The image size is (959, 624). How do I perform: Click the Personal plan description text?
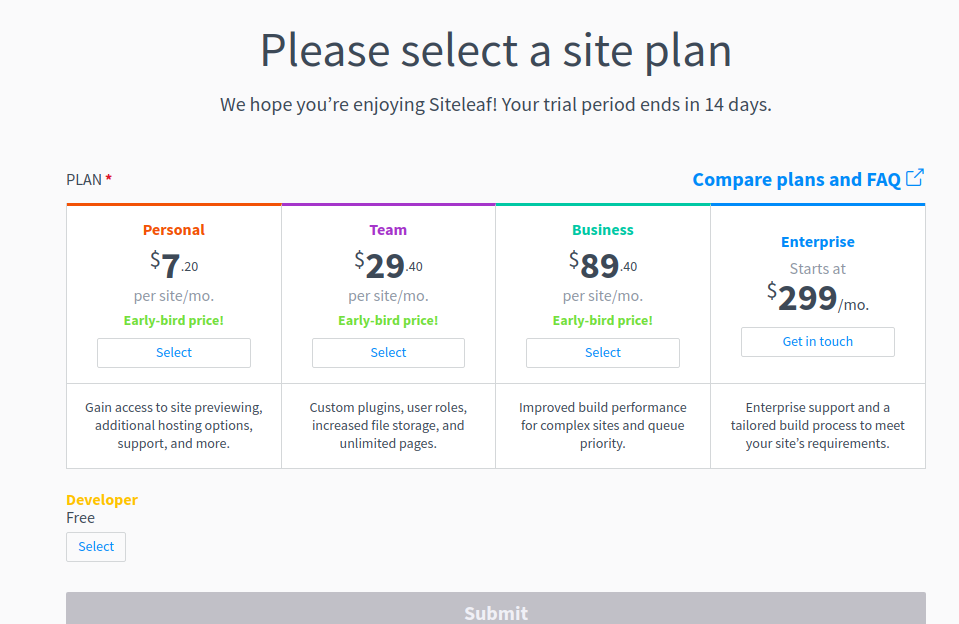tap(174, 425)
